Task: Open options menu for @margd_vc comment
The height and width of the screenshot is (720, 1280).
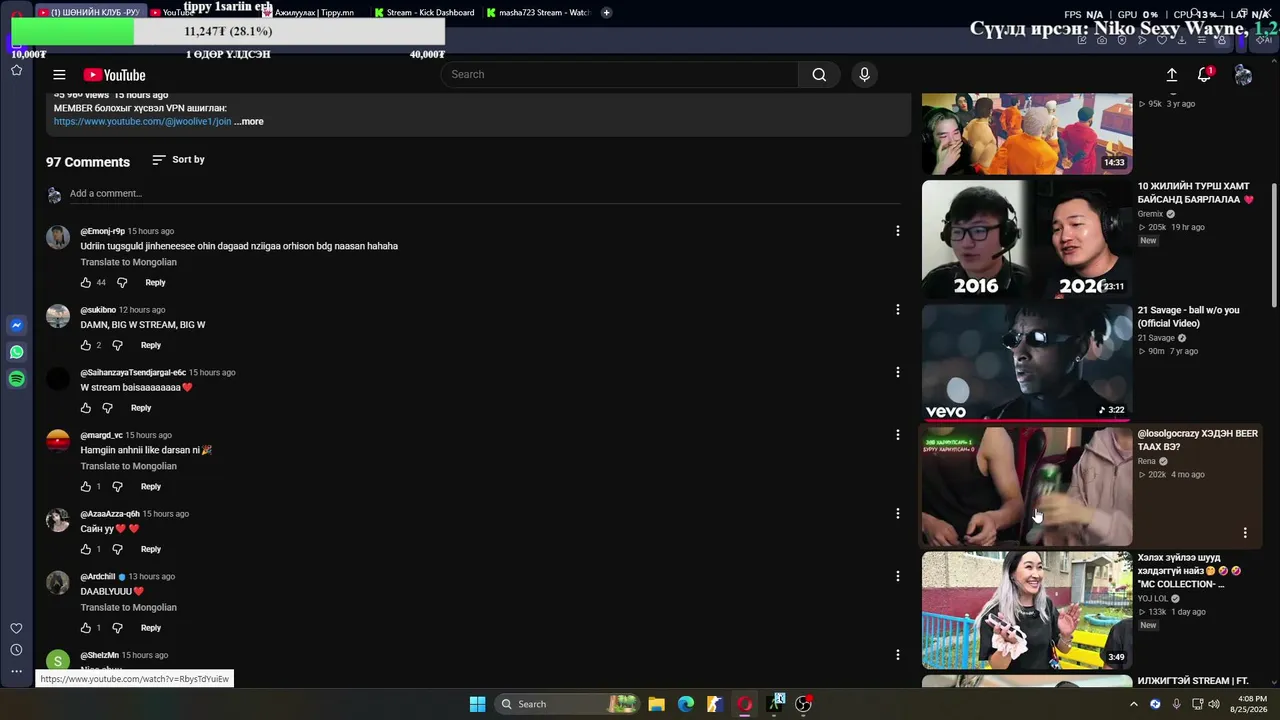Action: (x=898, y=435)
